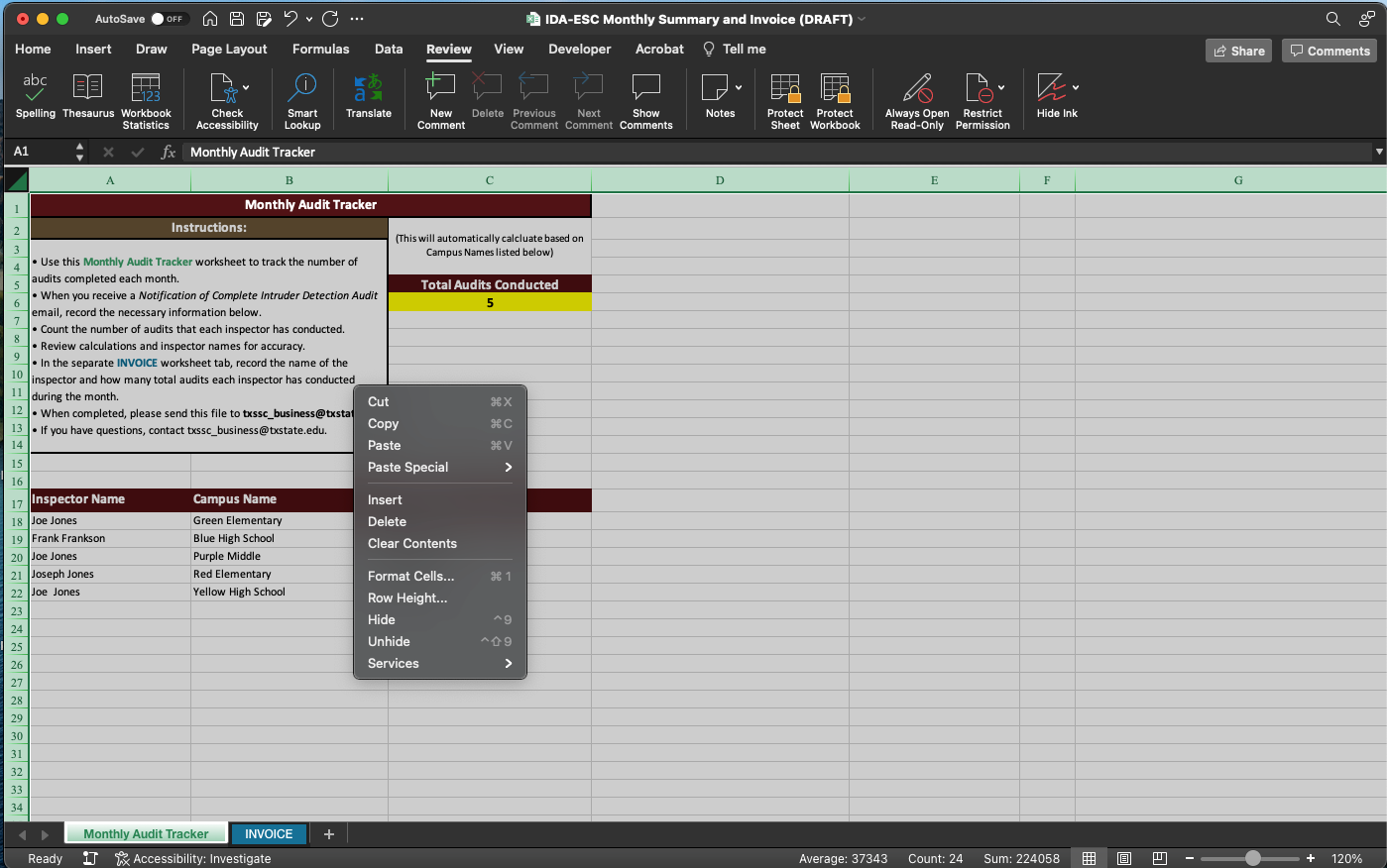Open the Comments panel
The width and height of the screenshot is (1387, 868).
coord(1329,49)
